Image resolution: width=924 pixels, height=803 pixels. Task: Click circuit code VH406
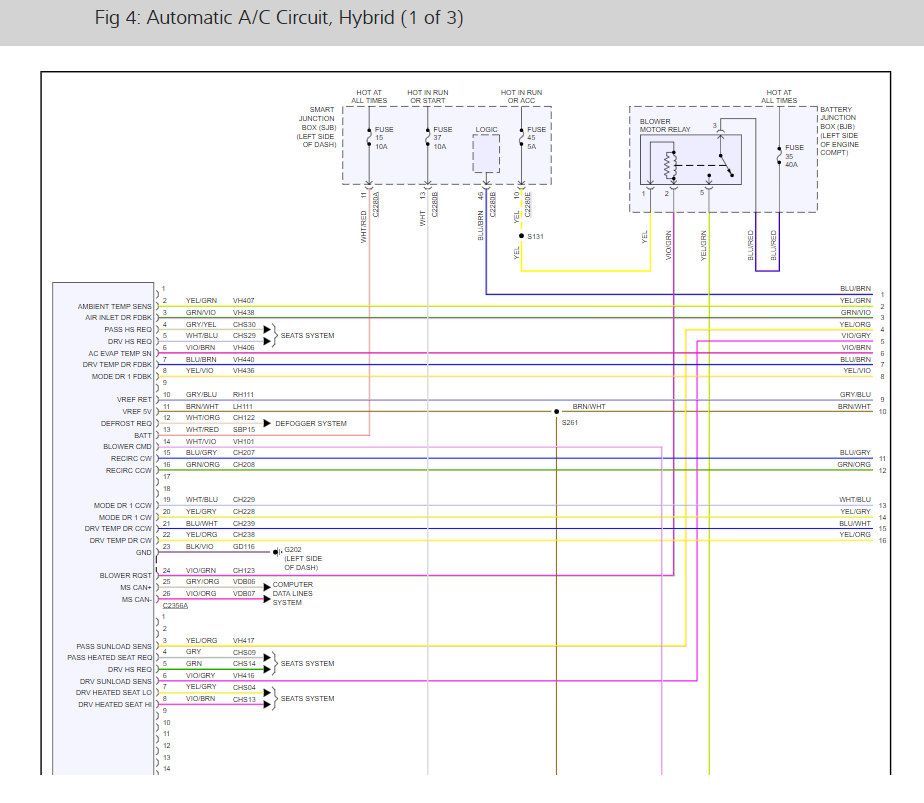[x=243, y=348]
